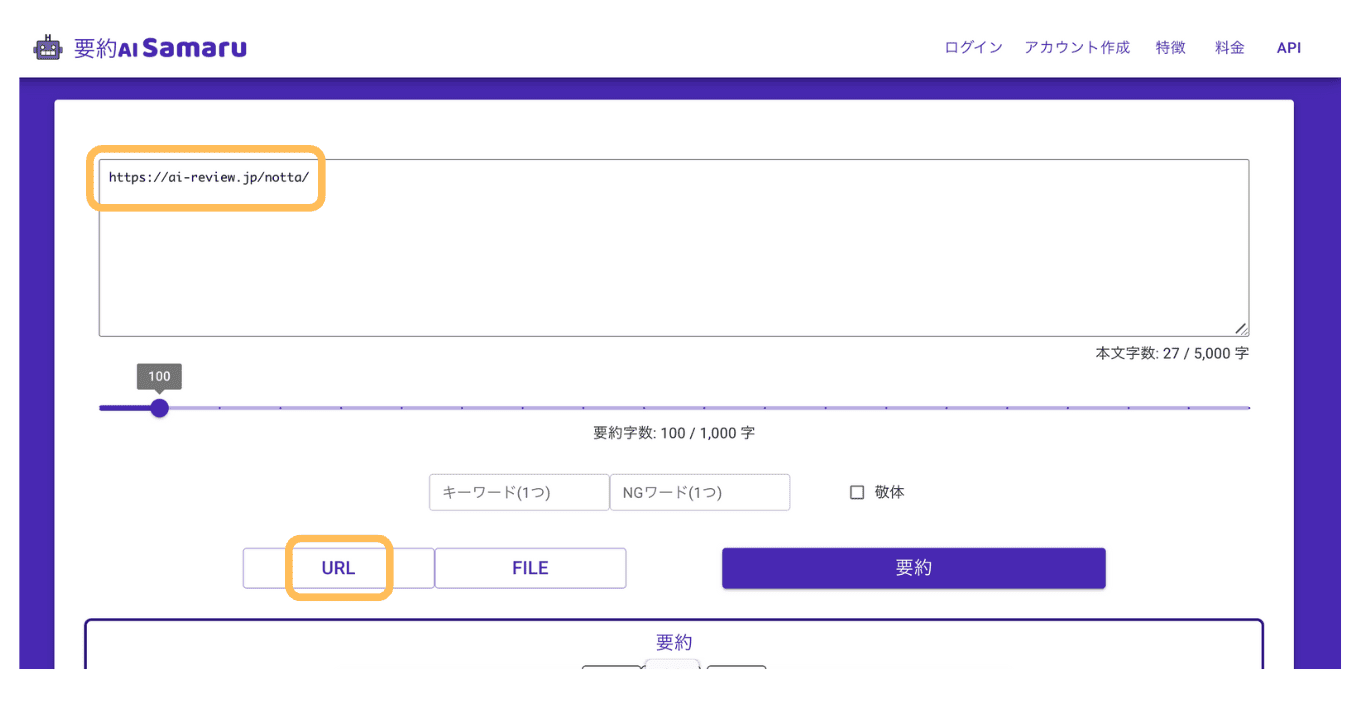1360x712 pixels.
Task: Click the URL button
Action: pyautogui.click(x=338, y=568)
